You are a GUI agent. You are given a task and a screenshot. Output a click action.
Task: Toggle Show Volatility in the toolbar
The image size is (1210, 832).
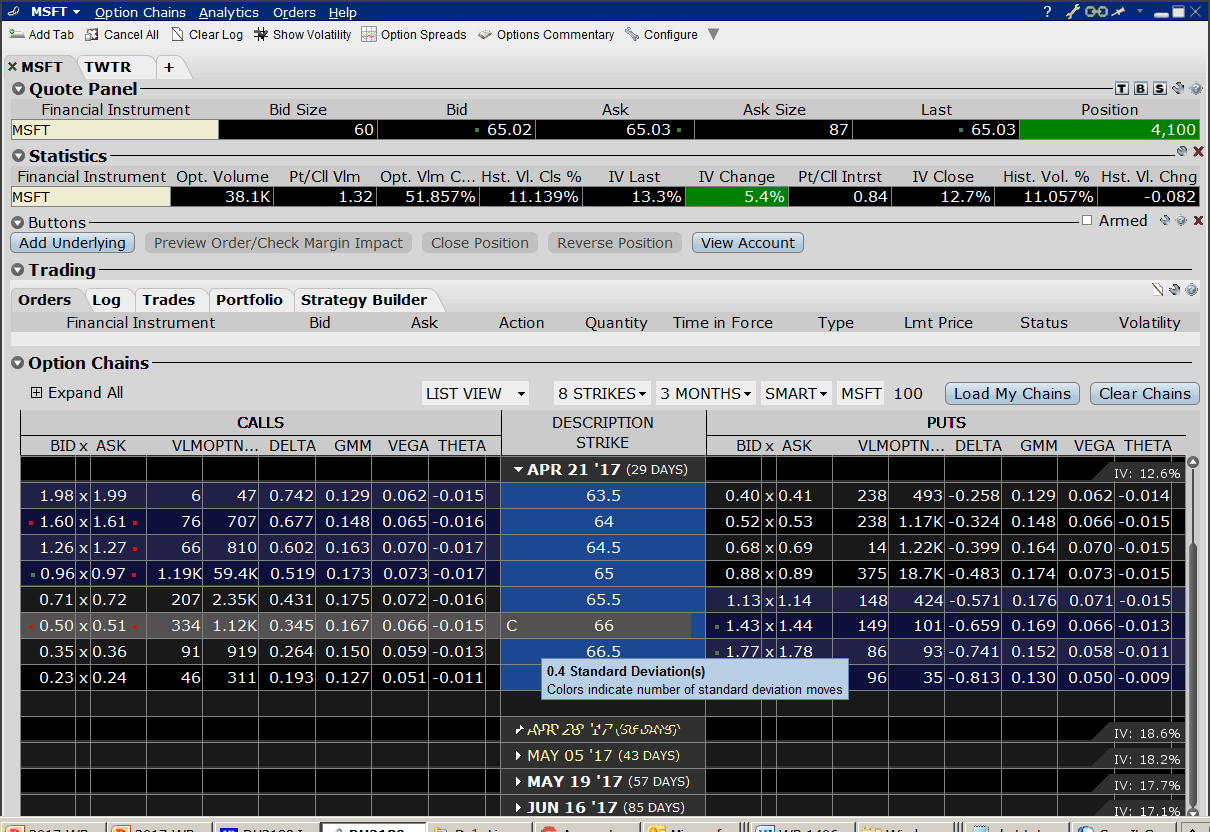[303, 35]
